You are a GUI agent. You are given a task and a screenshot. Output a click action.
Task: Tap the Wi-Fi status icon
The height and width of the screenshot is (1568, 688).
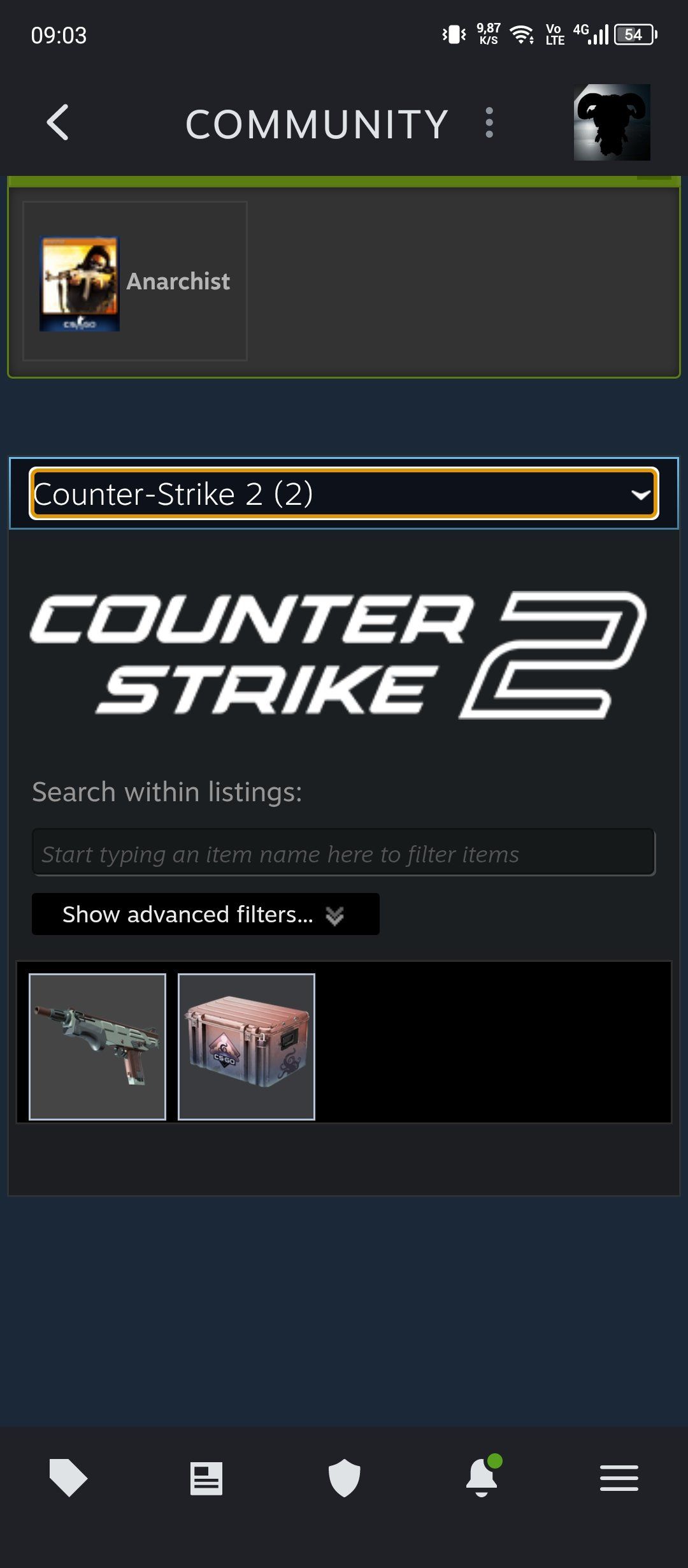click(x=522, y=34)
